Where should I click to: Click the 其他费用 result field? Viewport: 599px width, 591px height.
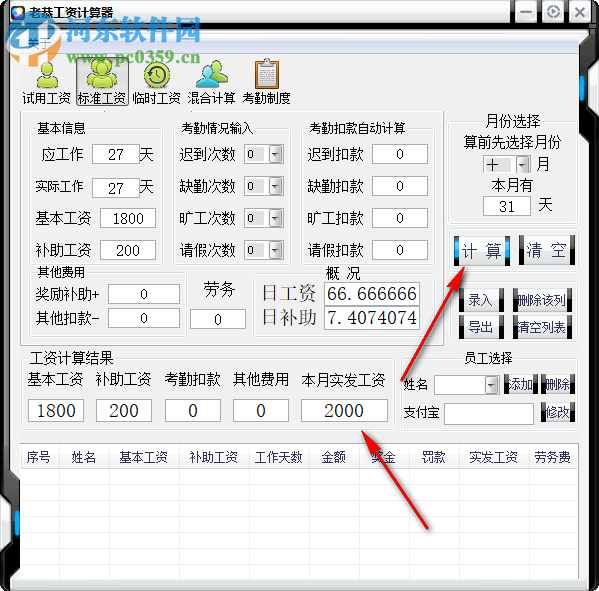click(261, 411)
